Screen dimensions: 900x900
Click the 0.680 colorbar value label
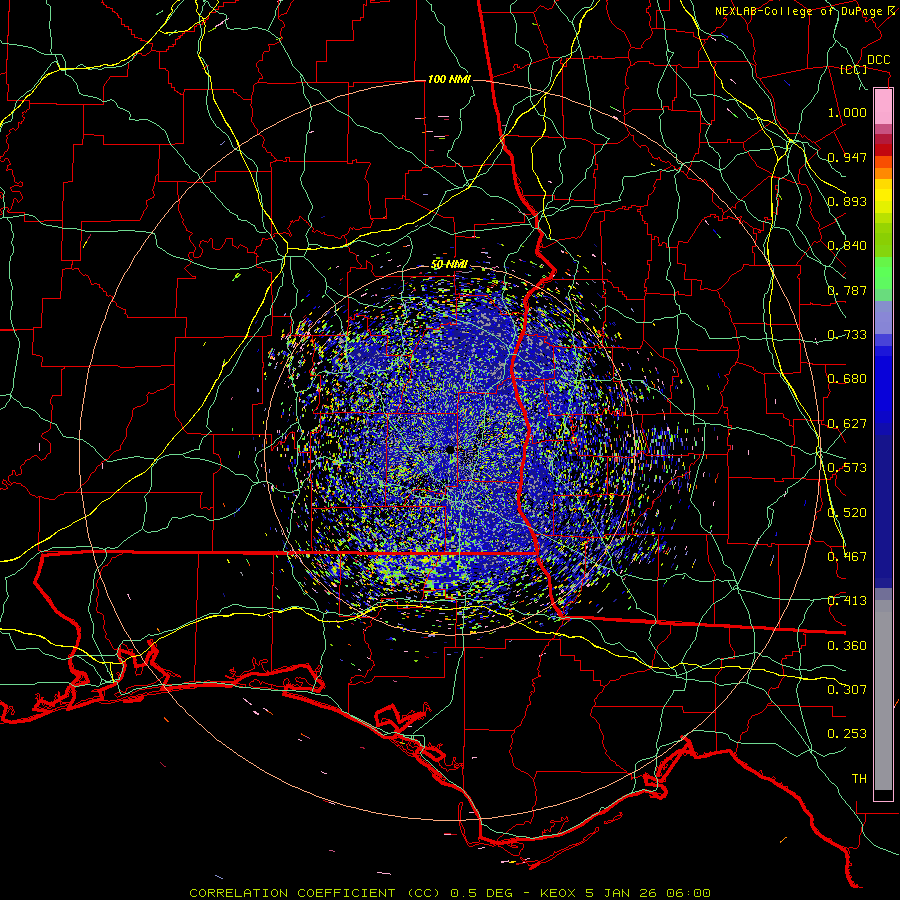pos(847,379)
